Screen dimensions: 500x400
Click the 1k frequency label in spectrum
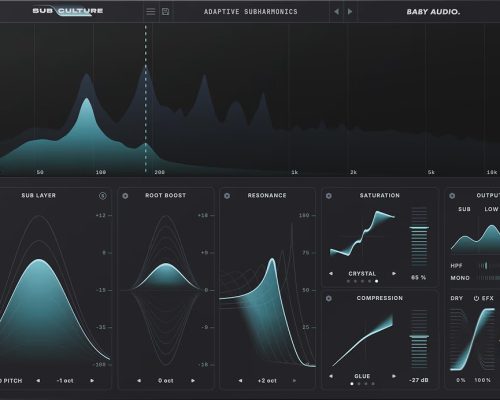tap(295, 172)
